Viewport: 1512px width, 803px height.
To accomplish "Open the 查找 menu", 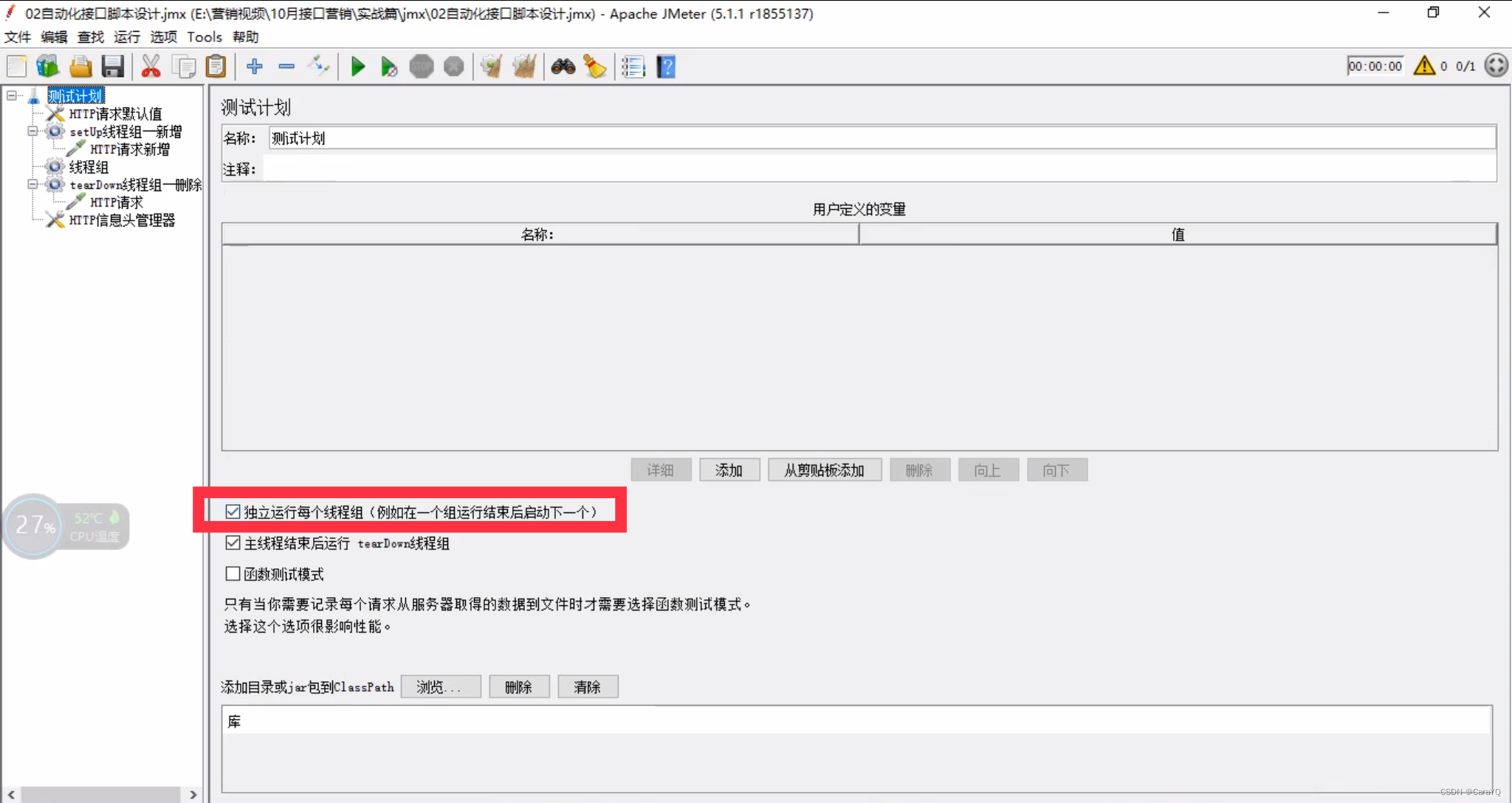I will point(91,37).
